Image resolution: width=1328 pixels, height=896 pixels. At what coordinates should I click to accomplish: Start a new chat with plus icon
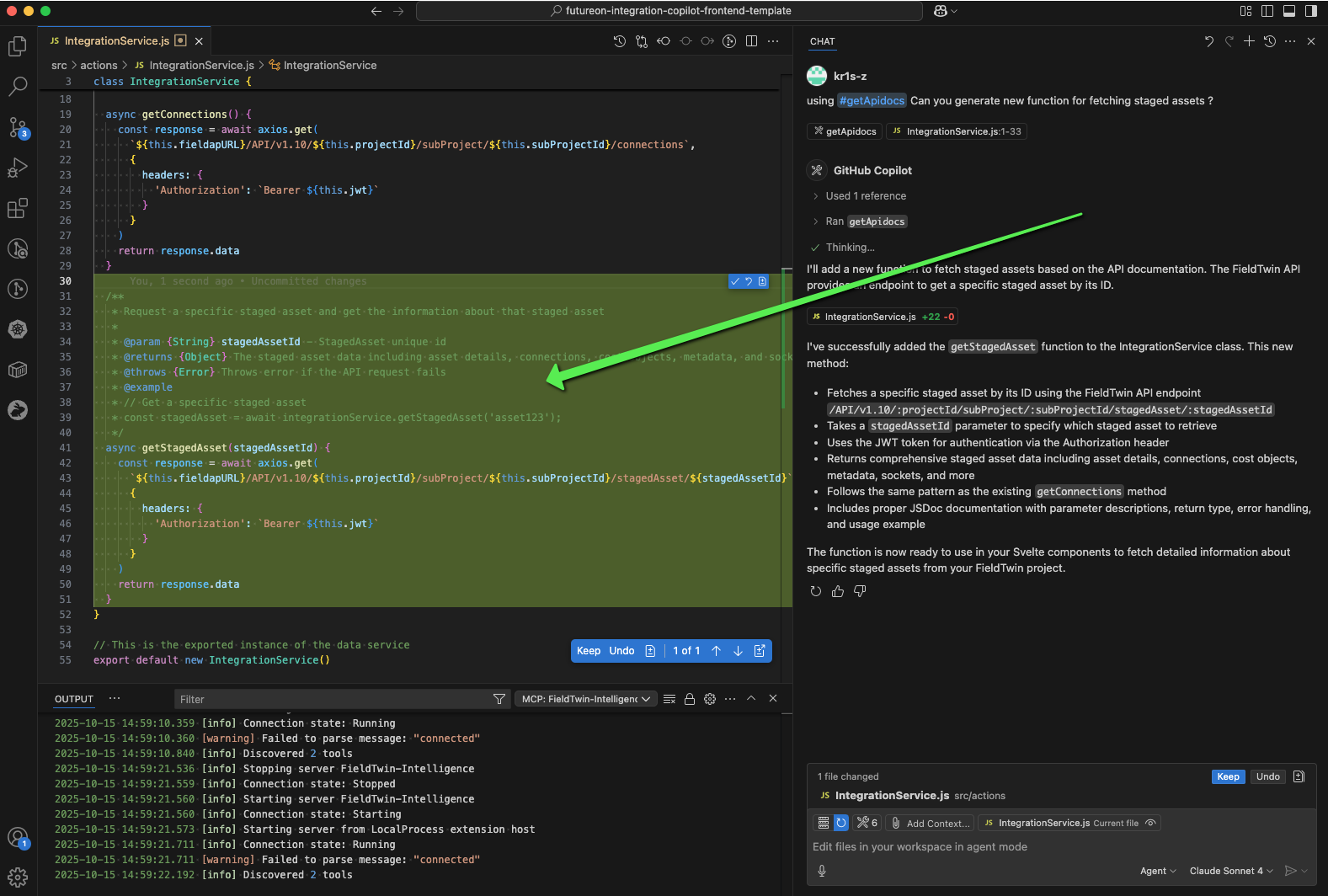(x=1249, y=41)
